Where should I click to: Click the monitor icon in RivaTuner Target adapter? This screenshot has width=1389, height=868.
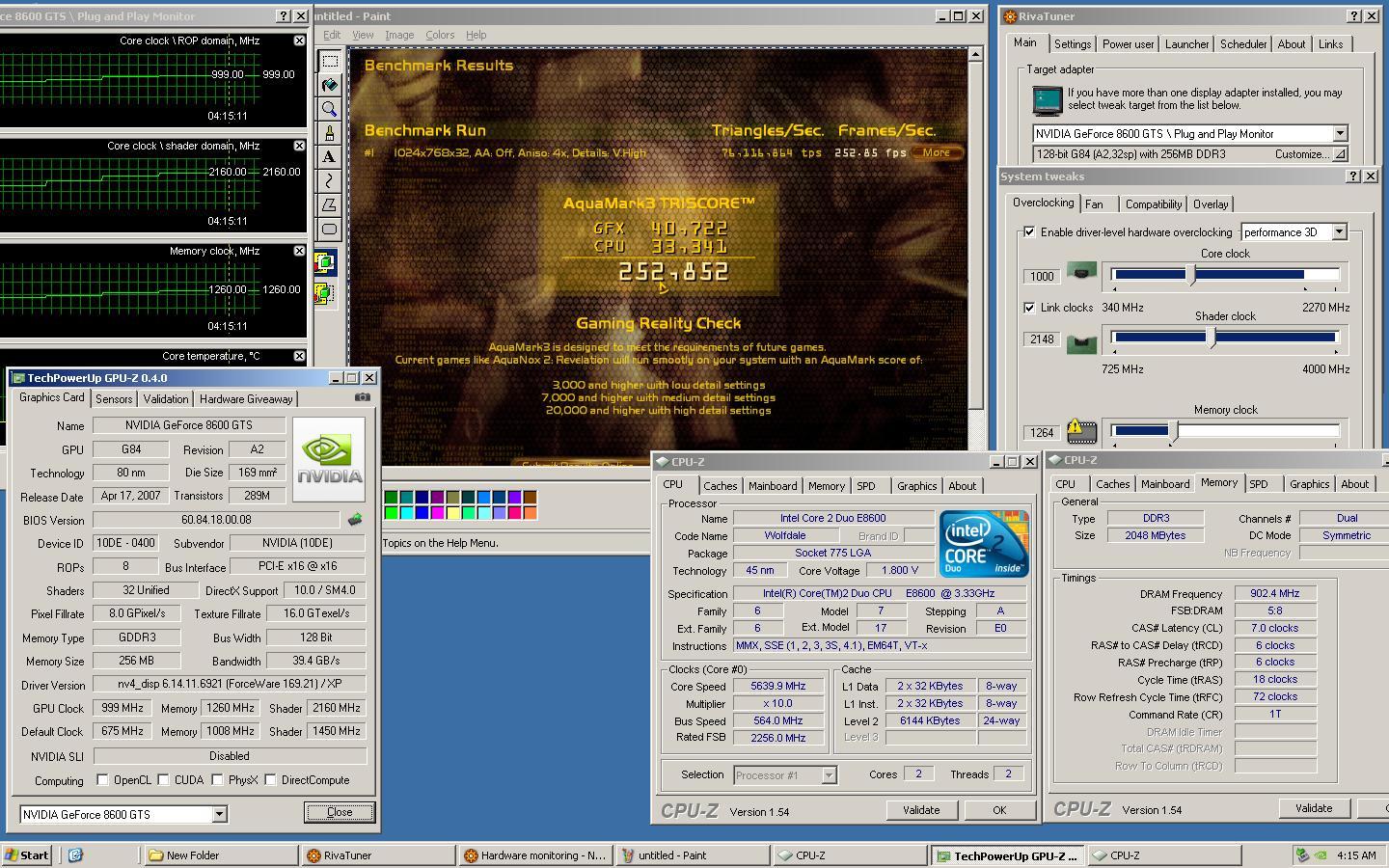point(1047,100)
